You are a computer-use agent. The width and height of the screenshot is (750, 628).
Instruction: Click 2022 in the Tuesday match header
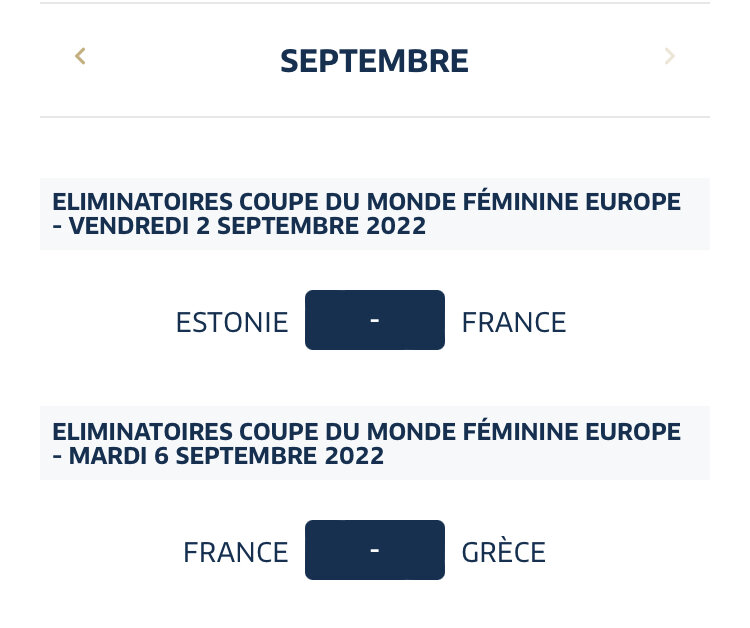pos(355,456)
